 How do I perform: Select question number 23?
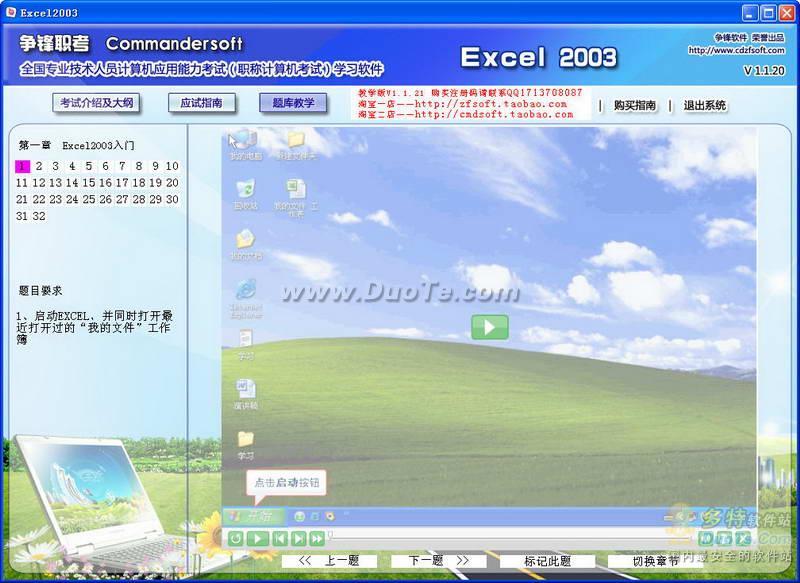(56, 199)
